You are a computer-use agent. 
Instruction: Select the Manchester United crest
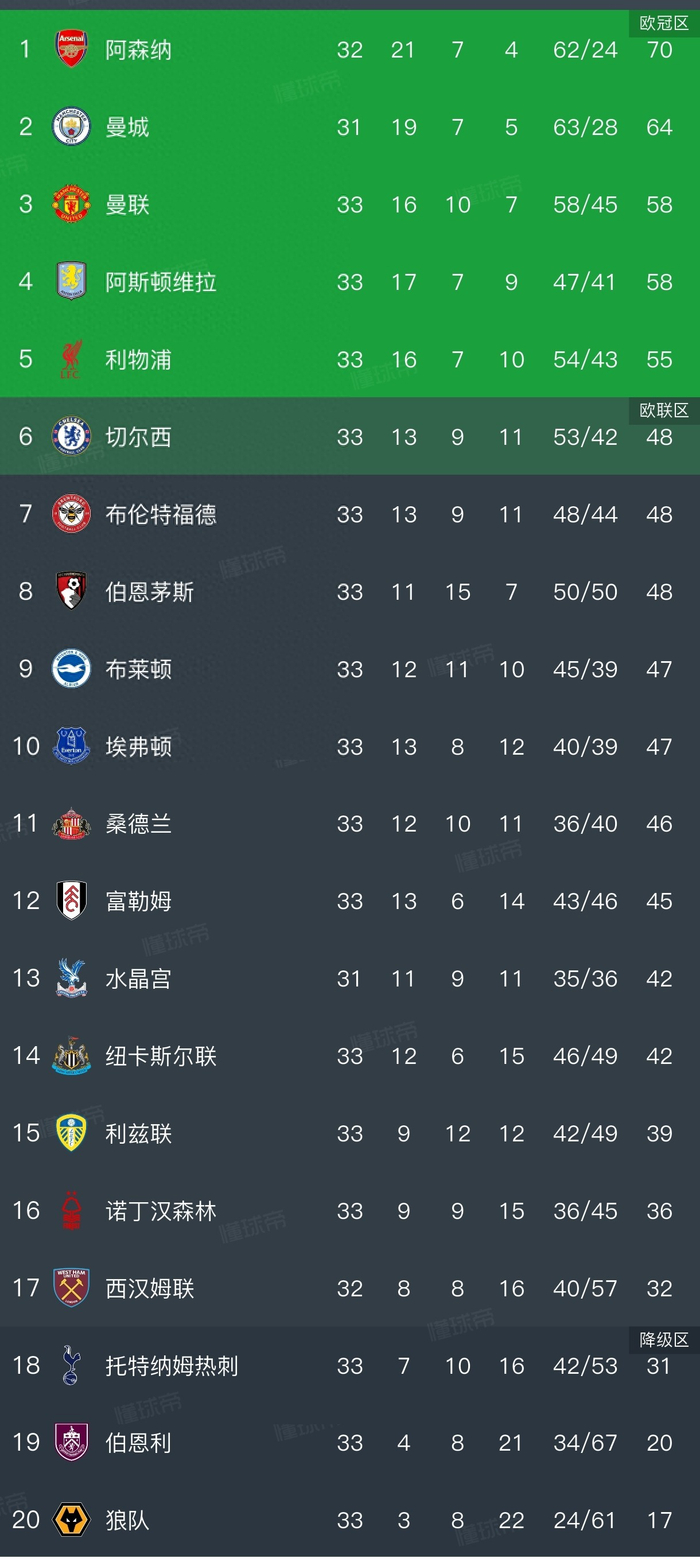[x=71, y=204]
